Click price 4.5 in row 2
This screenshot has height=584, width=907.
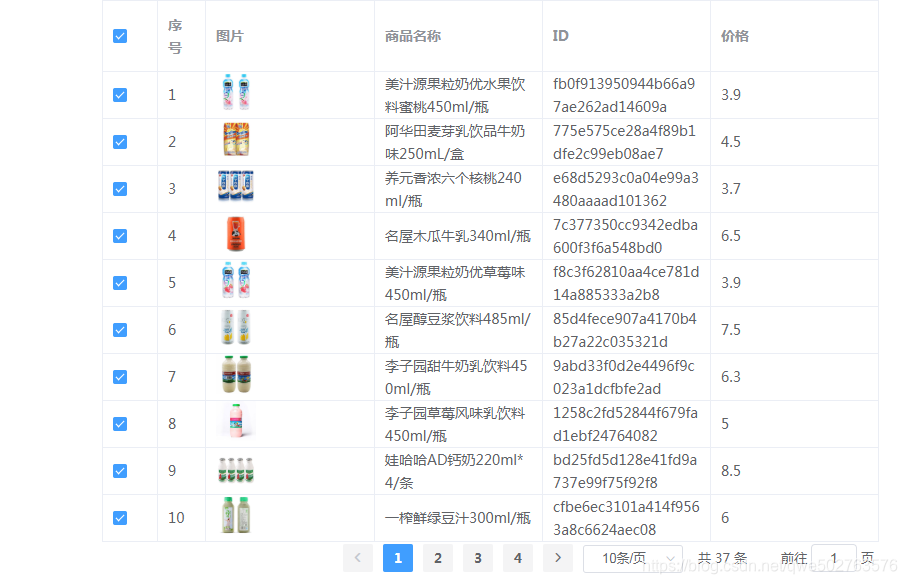pyautogui.click(x=731, y=142)
